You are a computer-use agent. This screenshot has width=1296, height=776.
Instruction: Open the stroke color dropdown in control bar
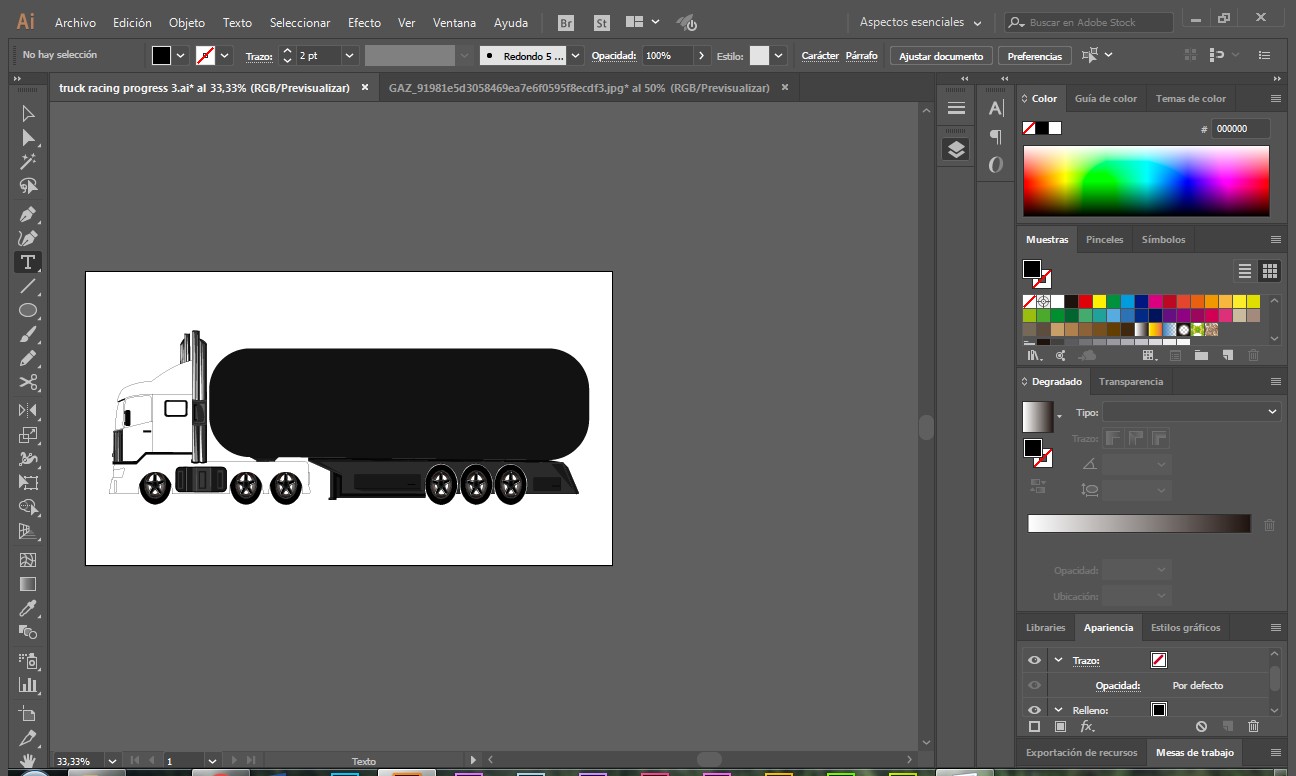(x=225, y=56)
